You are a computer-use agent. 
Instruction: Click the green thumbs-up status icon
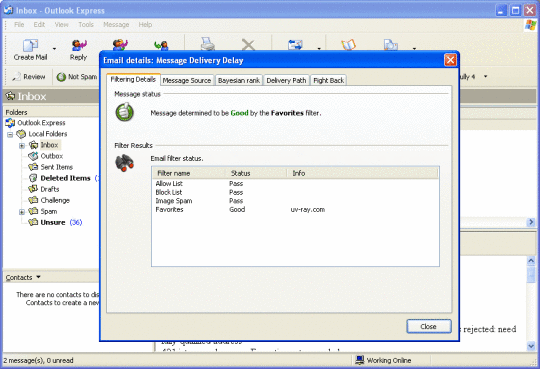click(124, 112)
